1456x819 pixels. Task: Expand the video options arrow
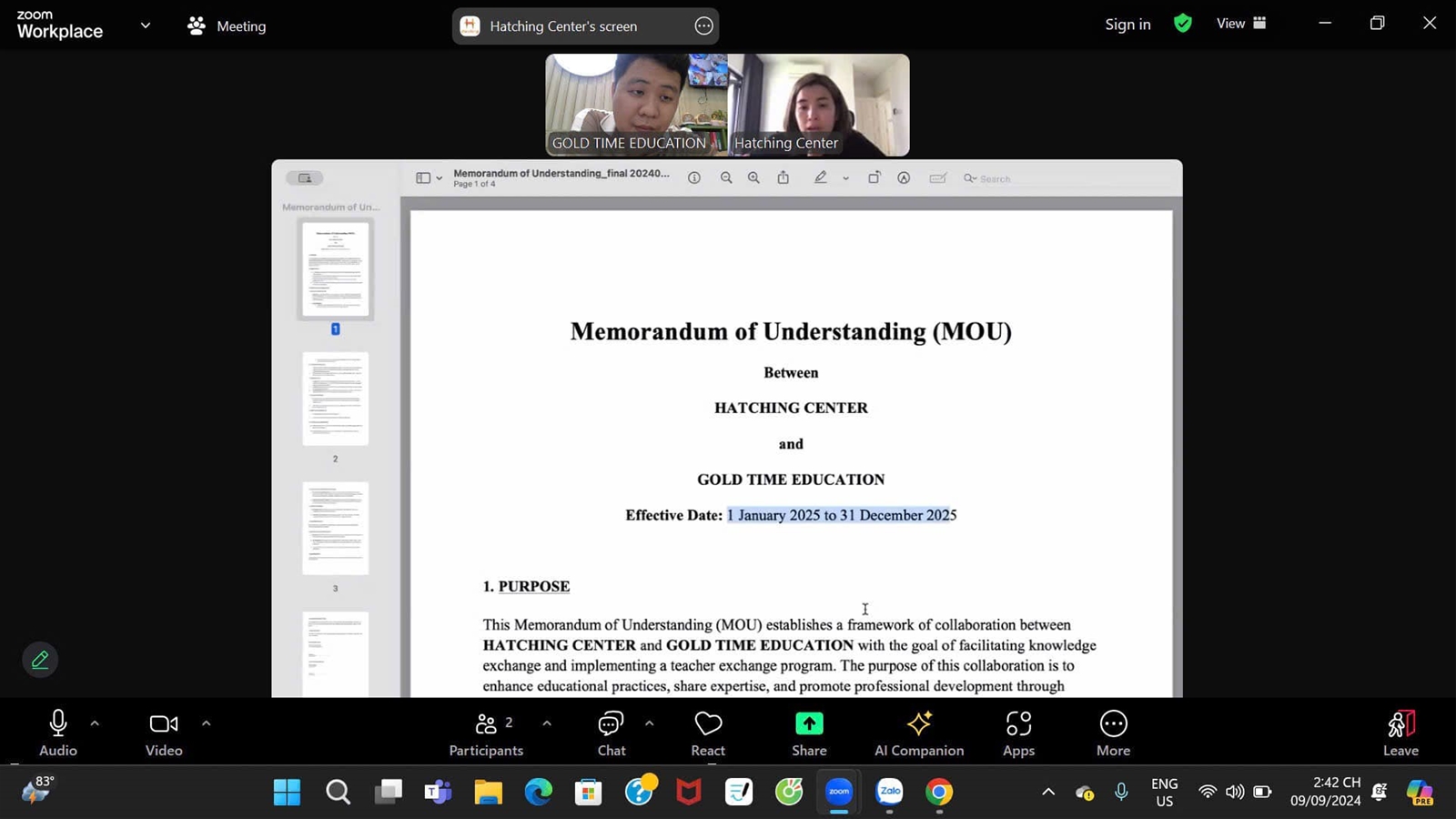(x=207, y=723)
